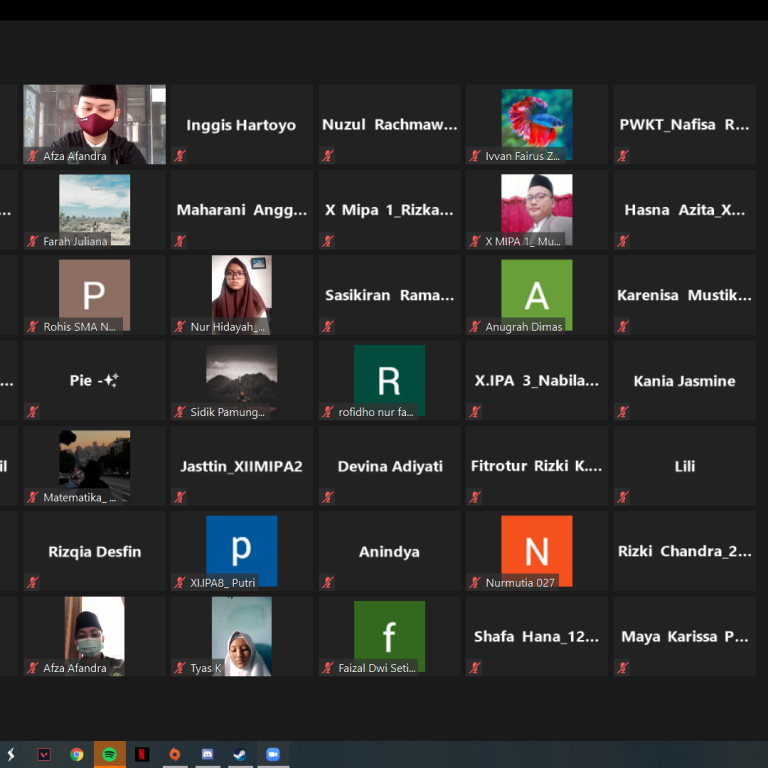The image size is (768, 768).
Task: Click muted mic icon on Inggis Hartoyo tile
Action: pyautogui.click(x=180, y=156)
